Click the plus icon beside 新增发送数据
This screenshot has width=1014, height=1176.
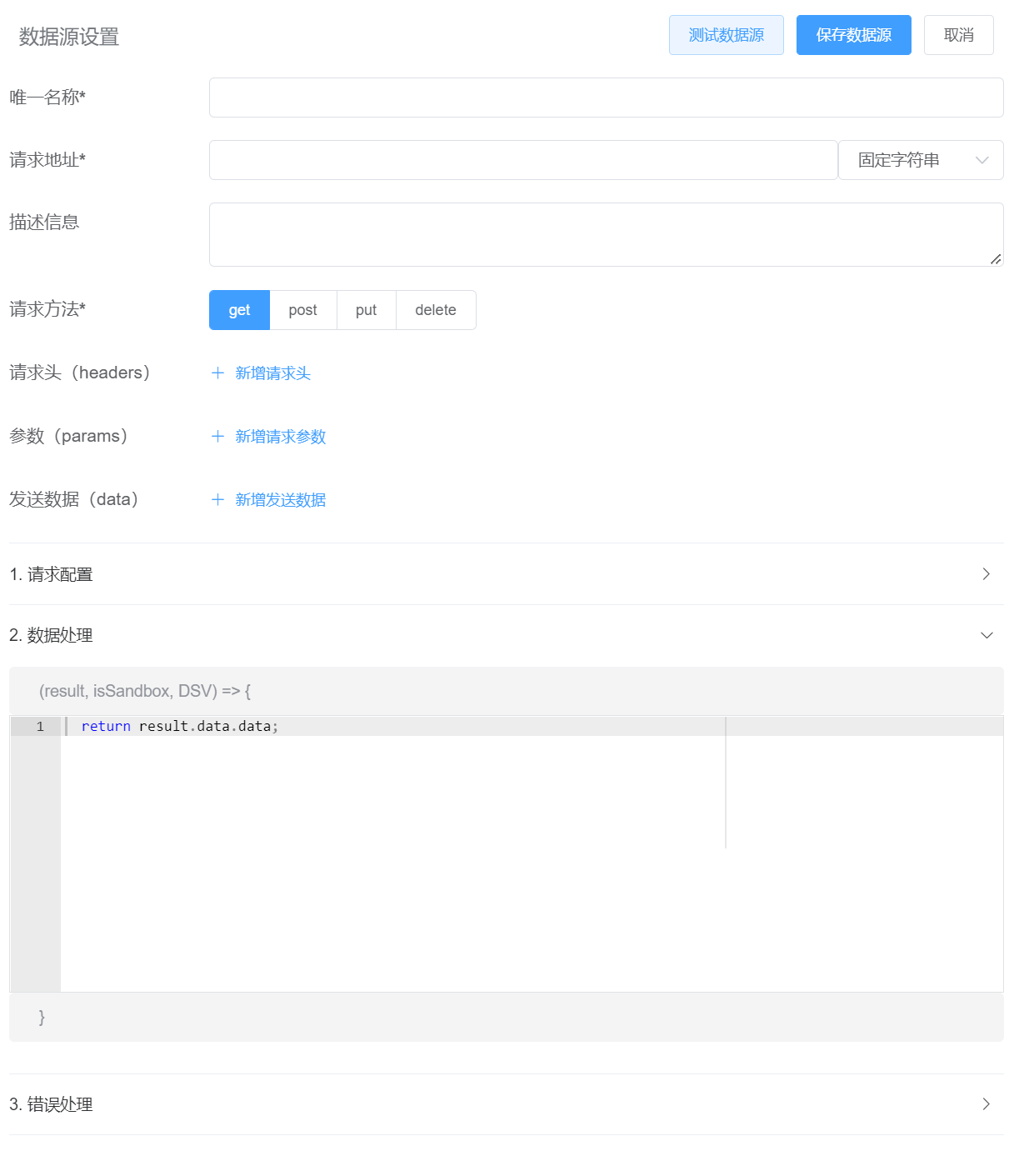217,499
